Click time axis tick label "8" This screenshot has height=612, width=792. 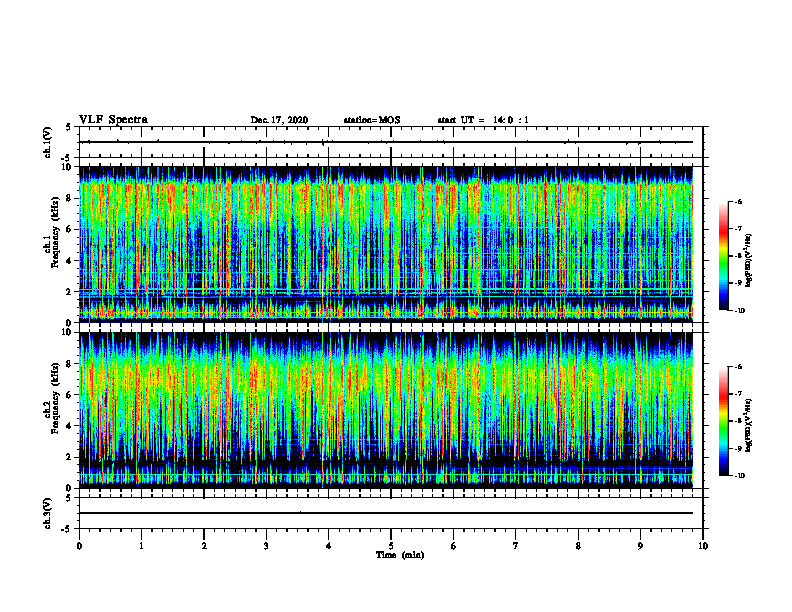click(x=578, y=546)
